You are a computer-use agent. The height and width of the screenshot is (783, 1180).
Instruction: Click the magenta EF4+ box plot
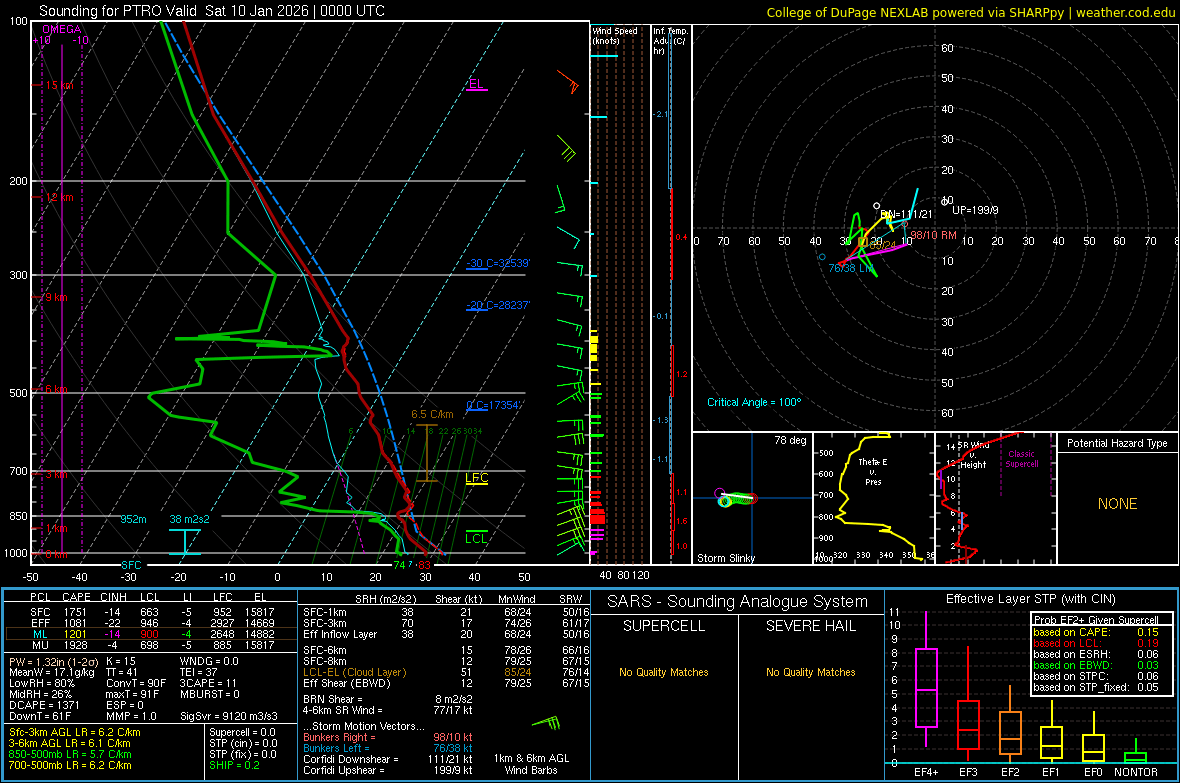point(926,678)
